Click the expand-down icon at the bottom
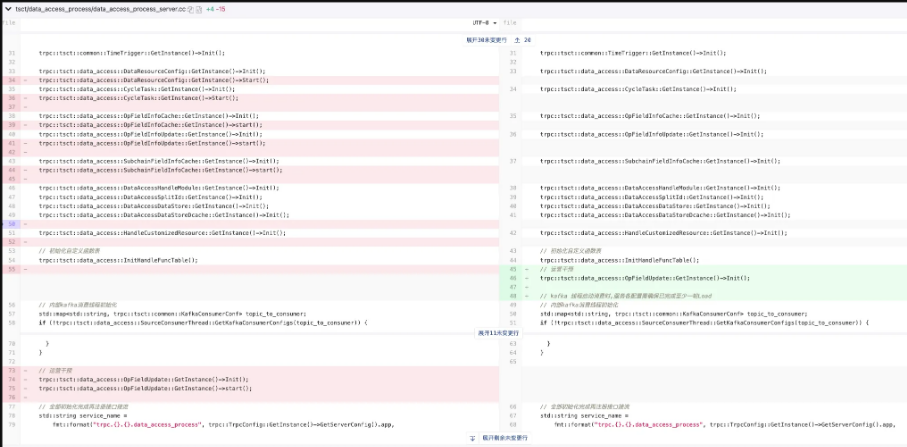Screen dimensions: 907x447 [x=474, y=438]
